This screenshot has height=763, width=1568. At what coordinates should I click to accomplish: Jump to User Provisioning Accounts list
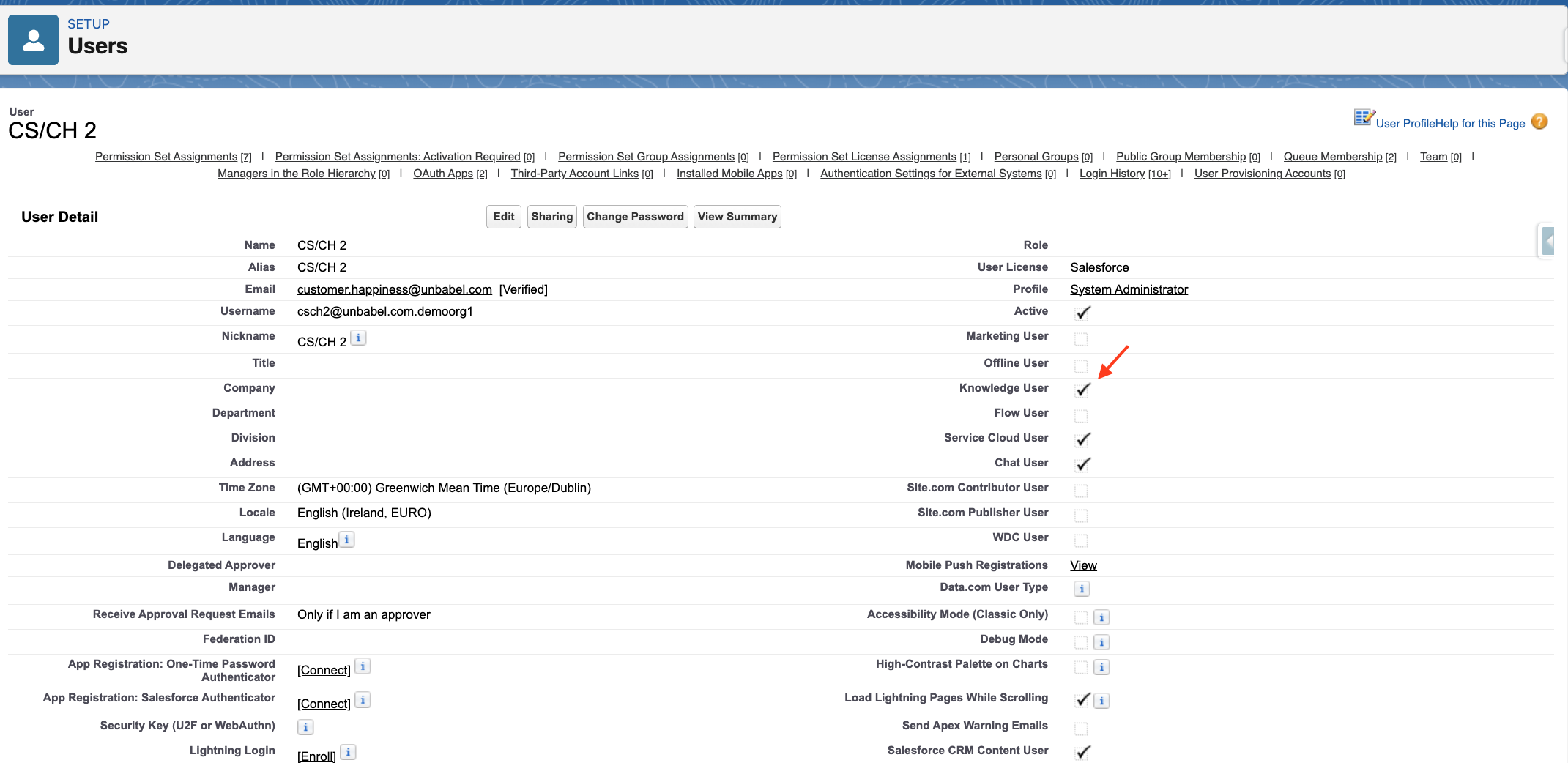click(x=1270, y=174)
